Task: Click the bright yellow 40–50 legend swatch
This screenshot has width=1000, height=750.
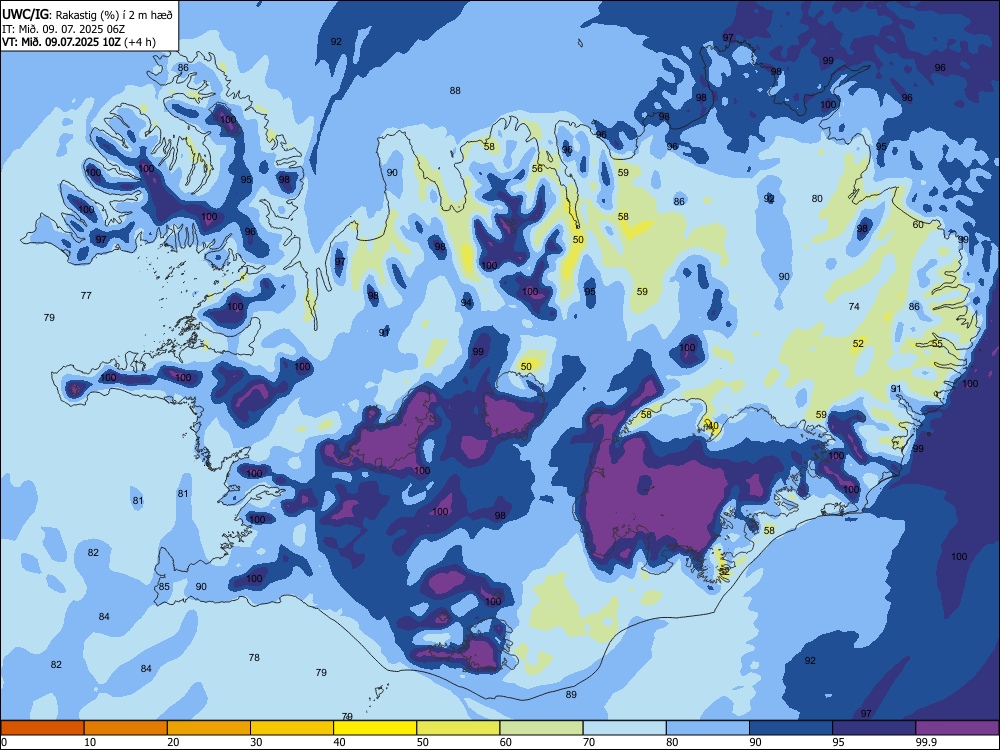Action: pyautogui.click(x=375, y=728)
